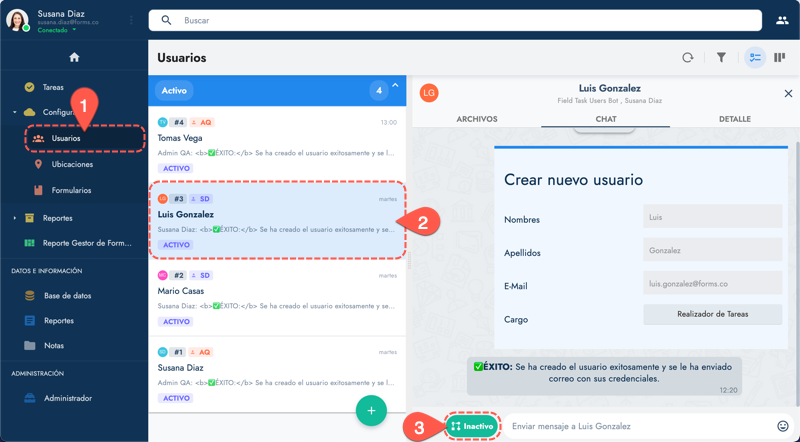Viewport: 800px width, 442px height.
Task: Switch to list view toggle
Action: (x=755, y=58)
